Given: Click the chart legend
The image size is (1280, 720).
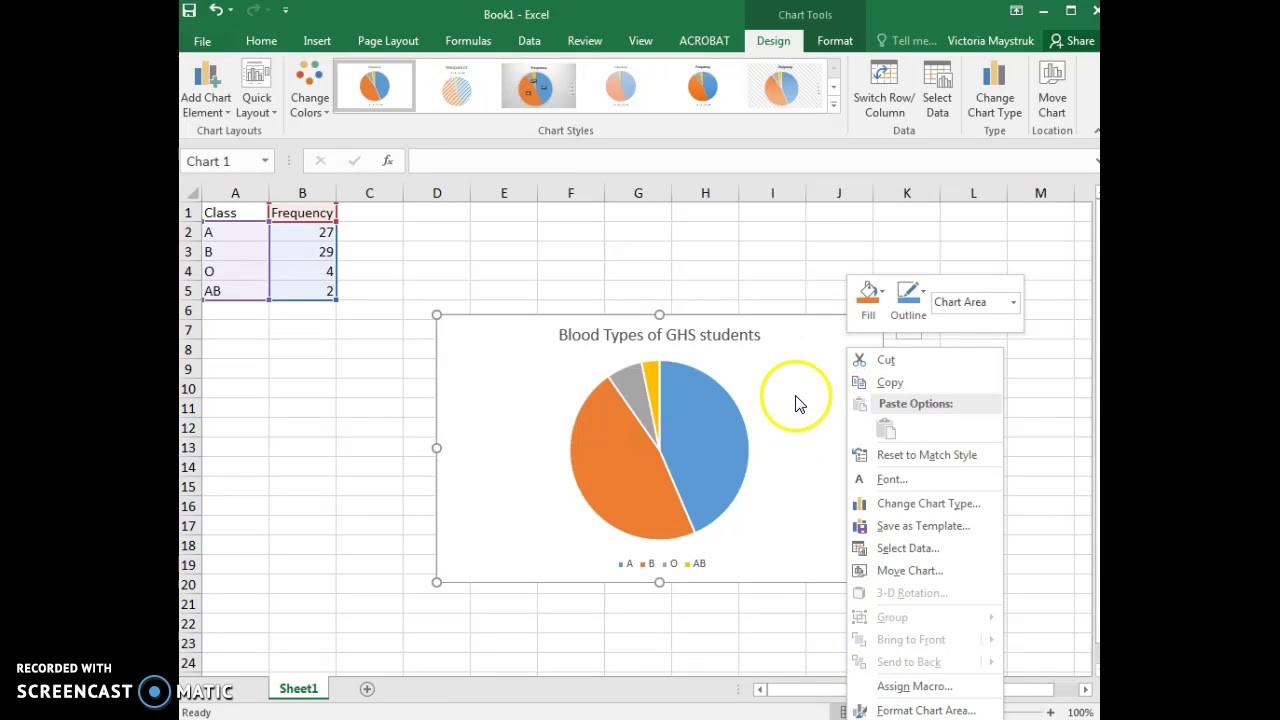Looking at the screenshot, I should point(662,564).
